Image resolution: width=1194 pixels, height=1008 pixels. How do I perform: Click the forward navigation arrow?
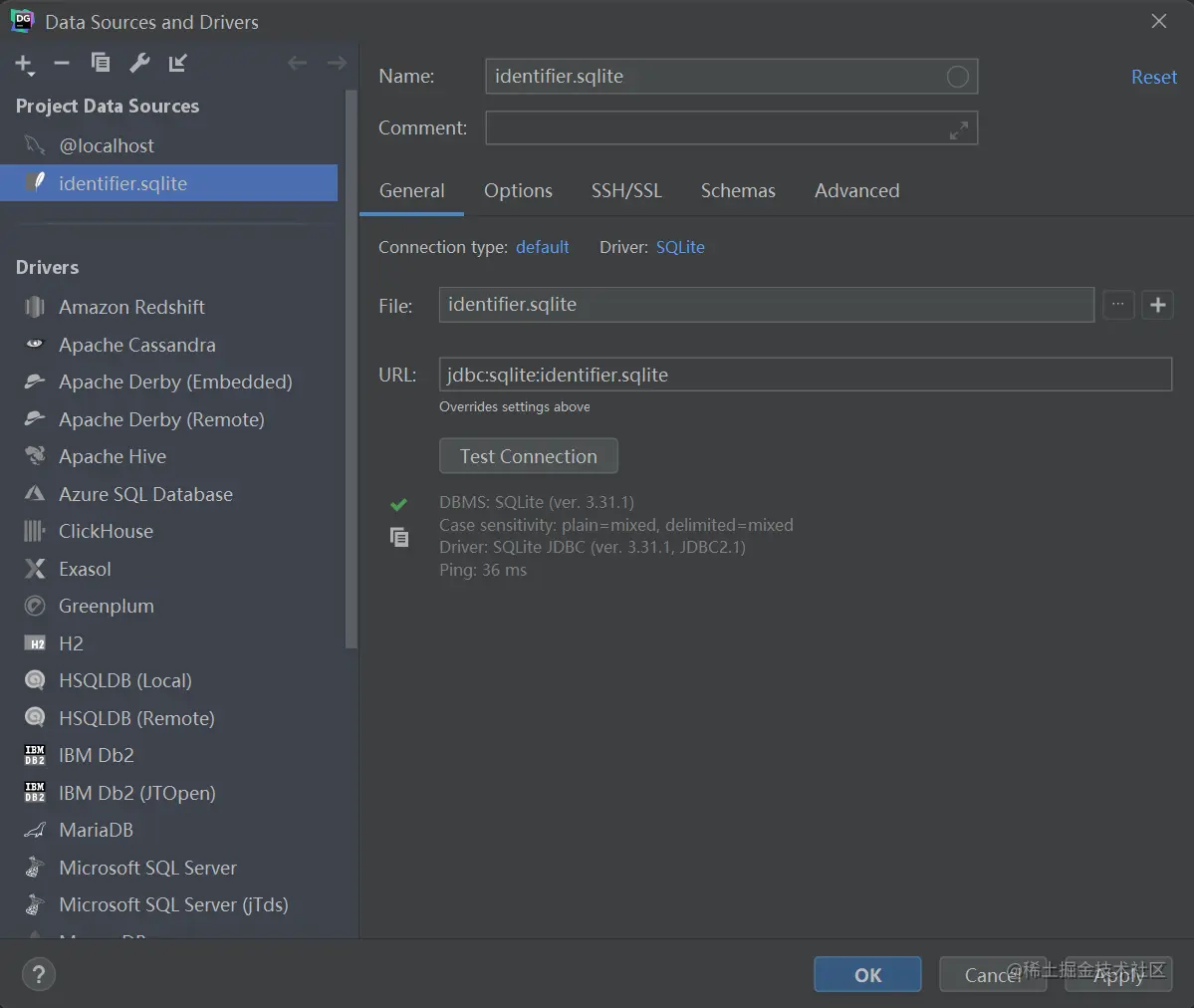pyautogui.click(x=337, y=63)
